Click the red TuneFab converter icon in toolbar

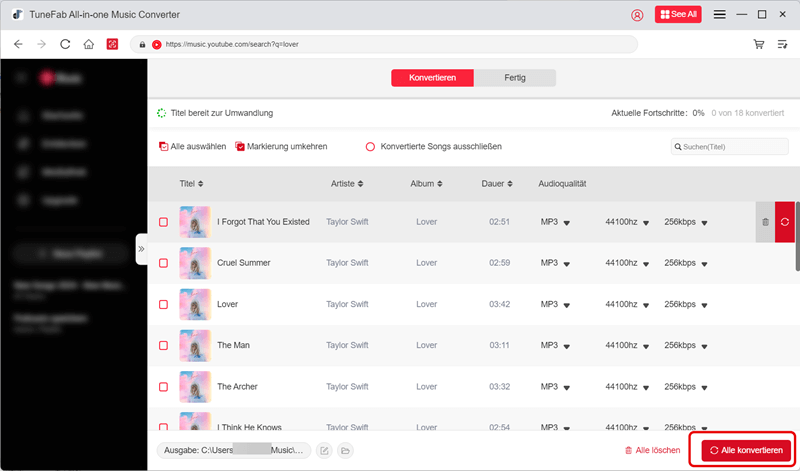(x=112, y=44)
